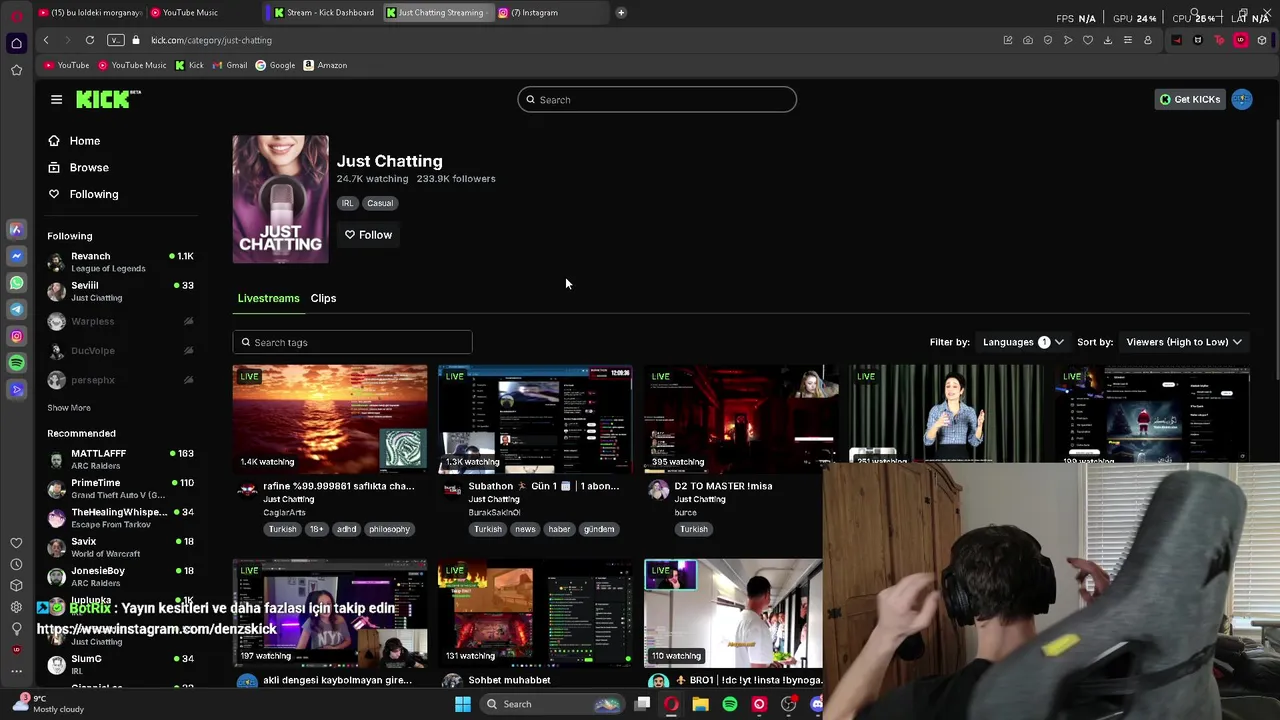Open Savix recommended channel
1280x720 pixels.
tap(120, 547)
